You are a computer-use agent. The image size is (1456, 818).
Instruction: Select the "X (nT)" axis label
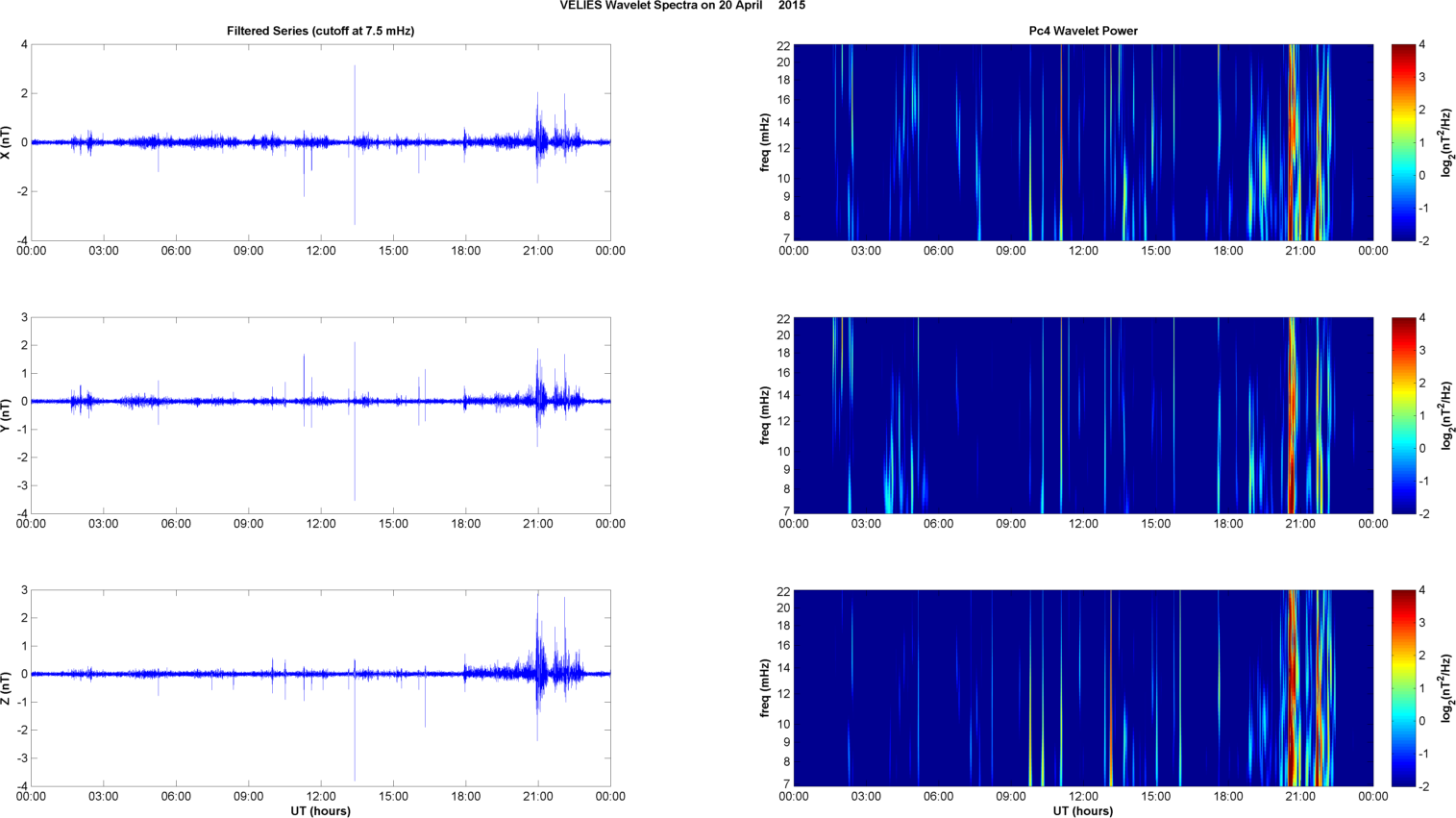coord(7,142)
